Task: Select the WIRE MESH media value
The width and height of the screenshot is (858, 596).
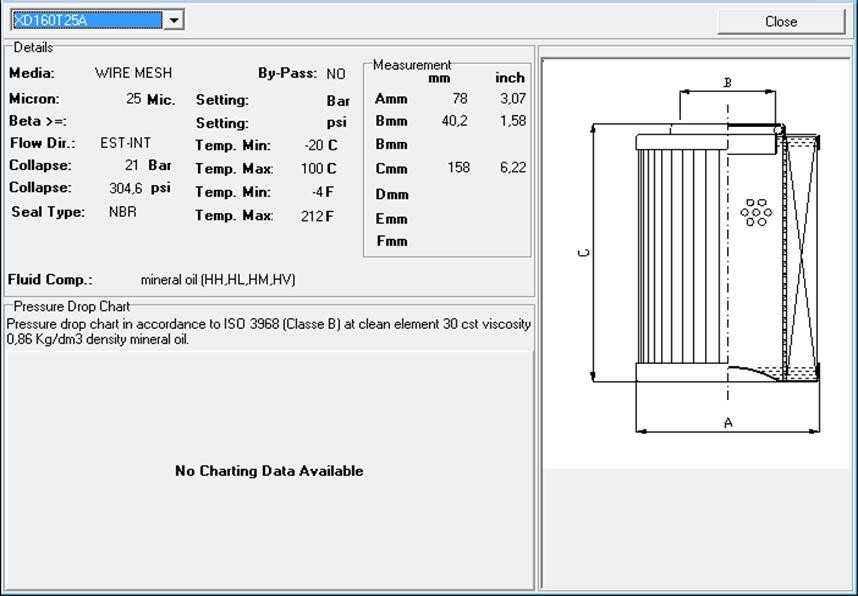Action: 133,73
